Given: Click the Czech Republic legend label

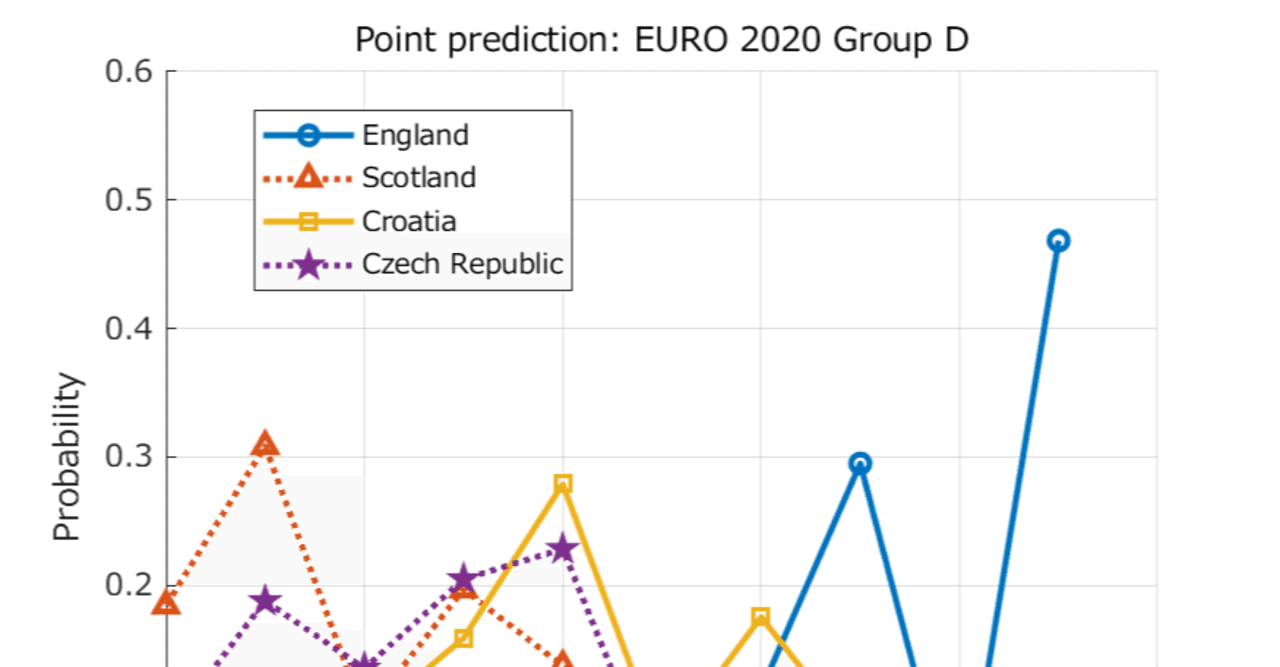Looking at the screenshot, I should pos(462,264).
